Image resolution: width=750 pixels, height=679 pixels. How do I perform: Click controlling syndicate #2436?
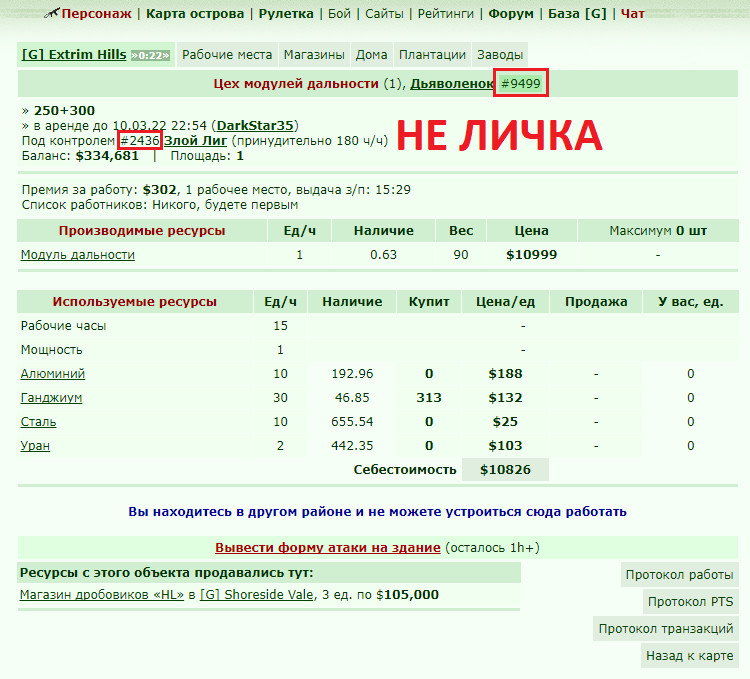140,141
